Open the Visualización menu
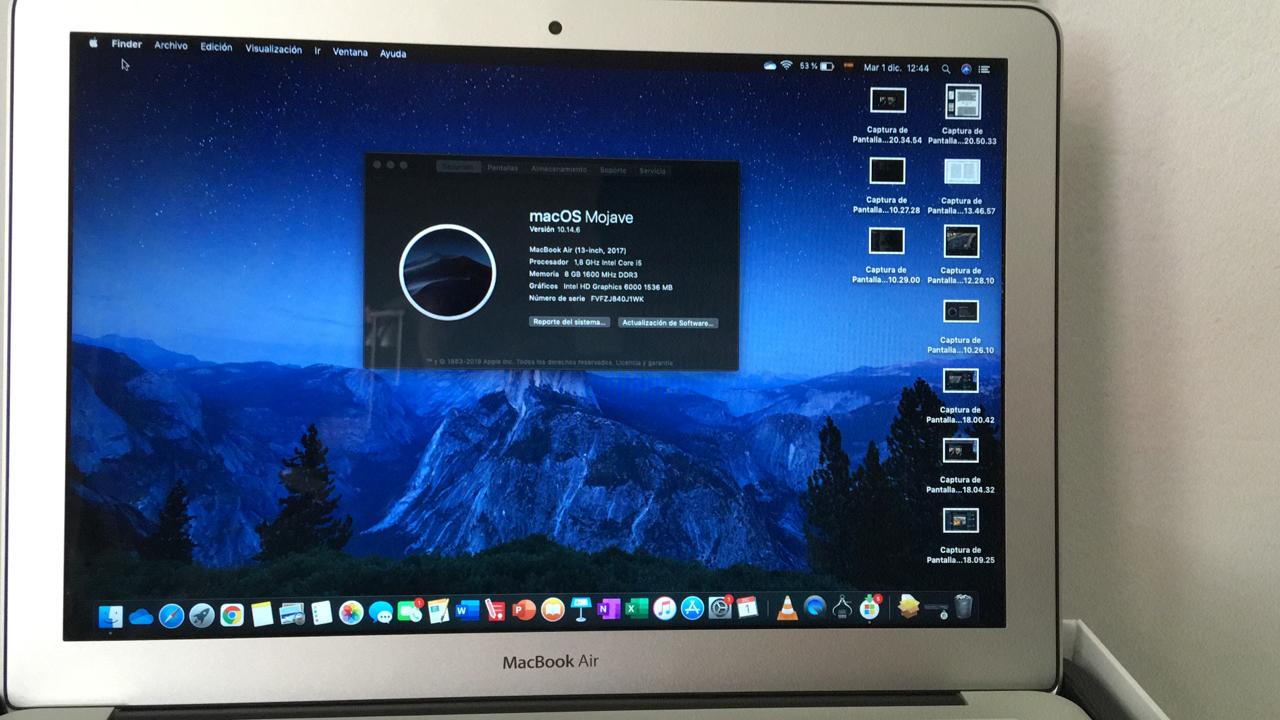Screen dimensions: 1280x720 tap(273, 49)
